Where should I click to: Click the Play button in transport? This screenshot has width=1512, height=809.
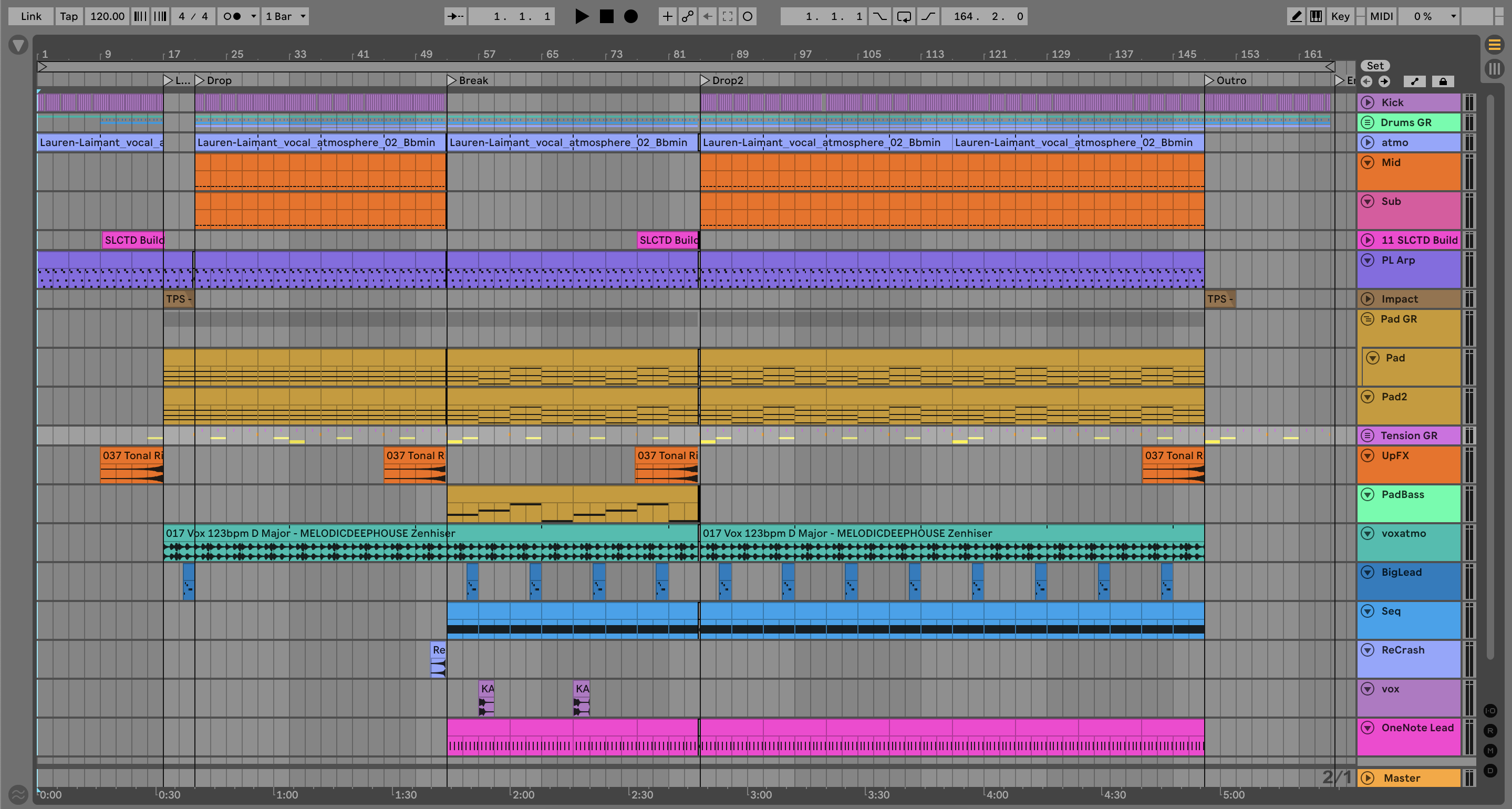click(581, 16)
